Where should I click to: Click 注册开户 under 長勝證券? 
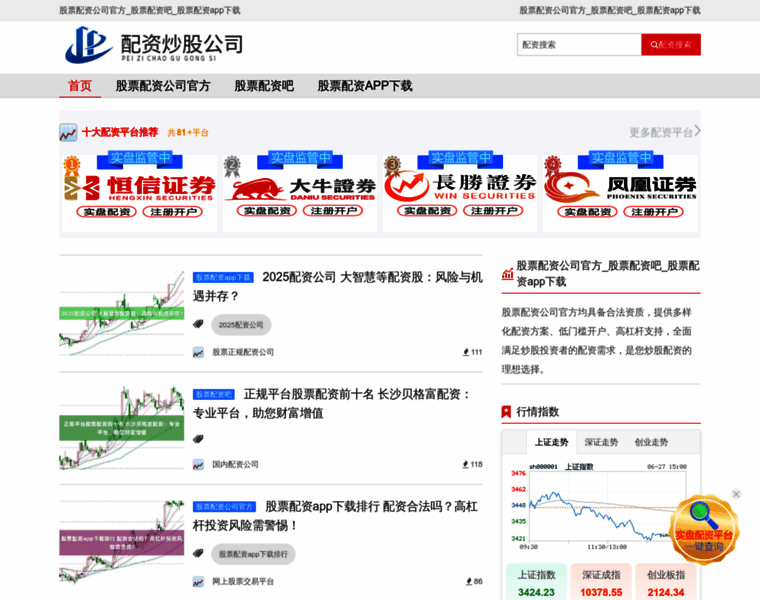pyautogui.click(x=493, y=211)
